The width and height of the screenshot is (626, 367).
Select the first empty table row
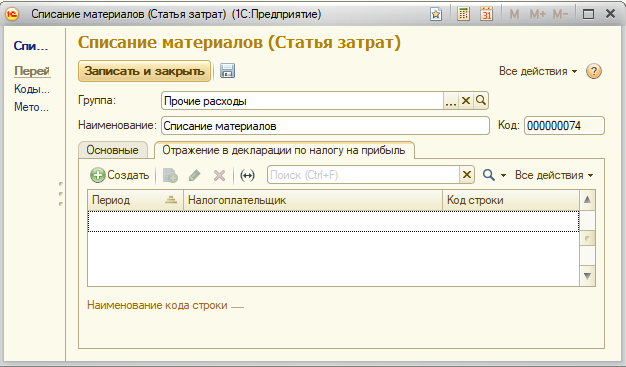(333, 221)
